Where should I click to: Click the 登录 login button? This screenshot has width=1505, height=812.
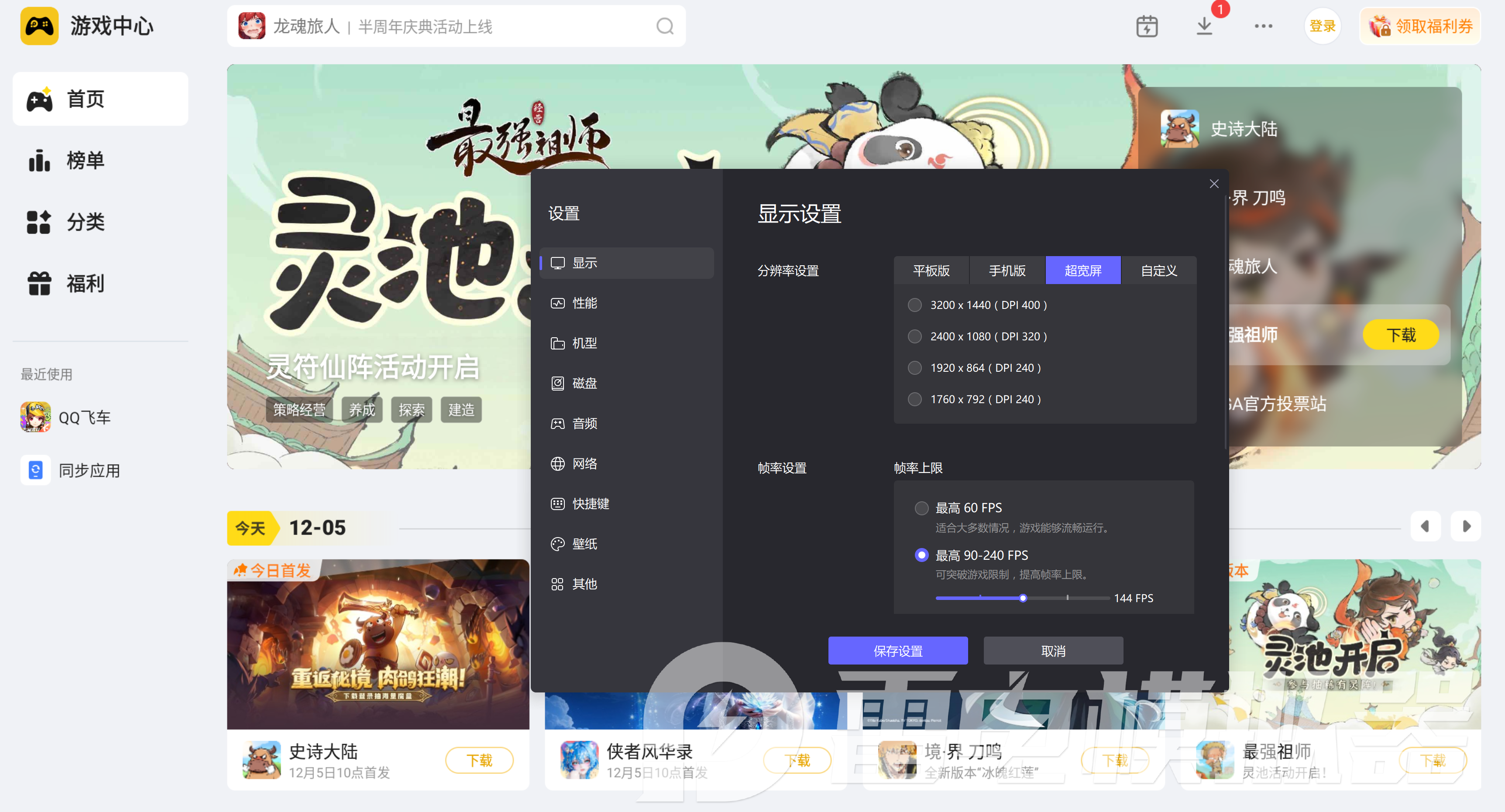(1323, 26)
